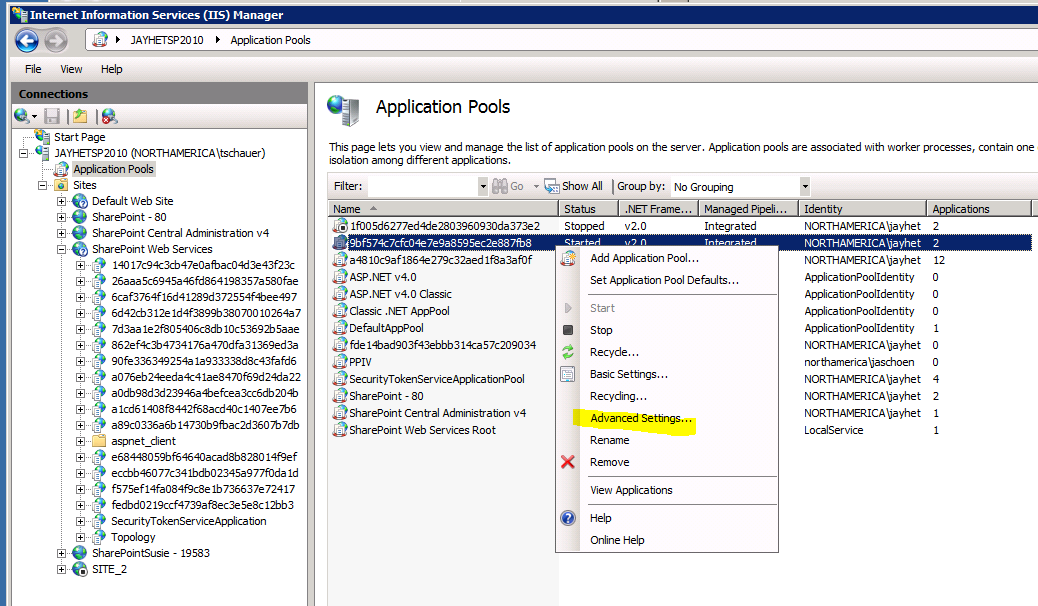Screen dimensions: 1038x606
Task: Choose Advanced Settings... from context menu
Action: [641, 418]
